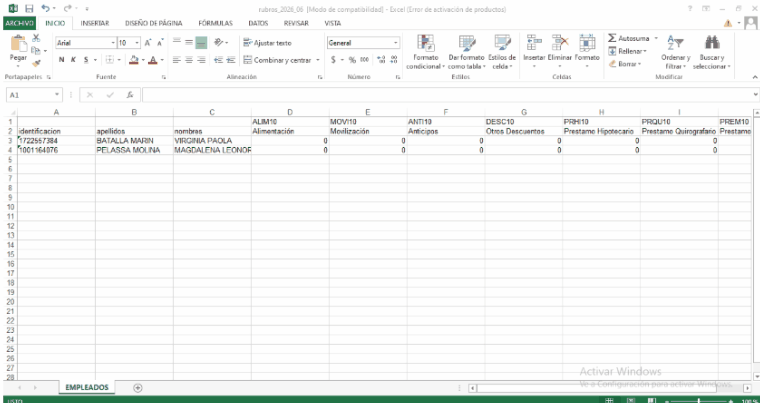The height and width of the screenshot is (403, 760).
Task: Align cell text left
Action: [x=176, y=60]
